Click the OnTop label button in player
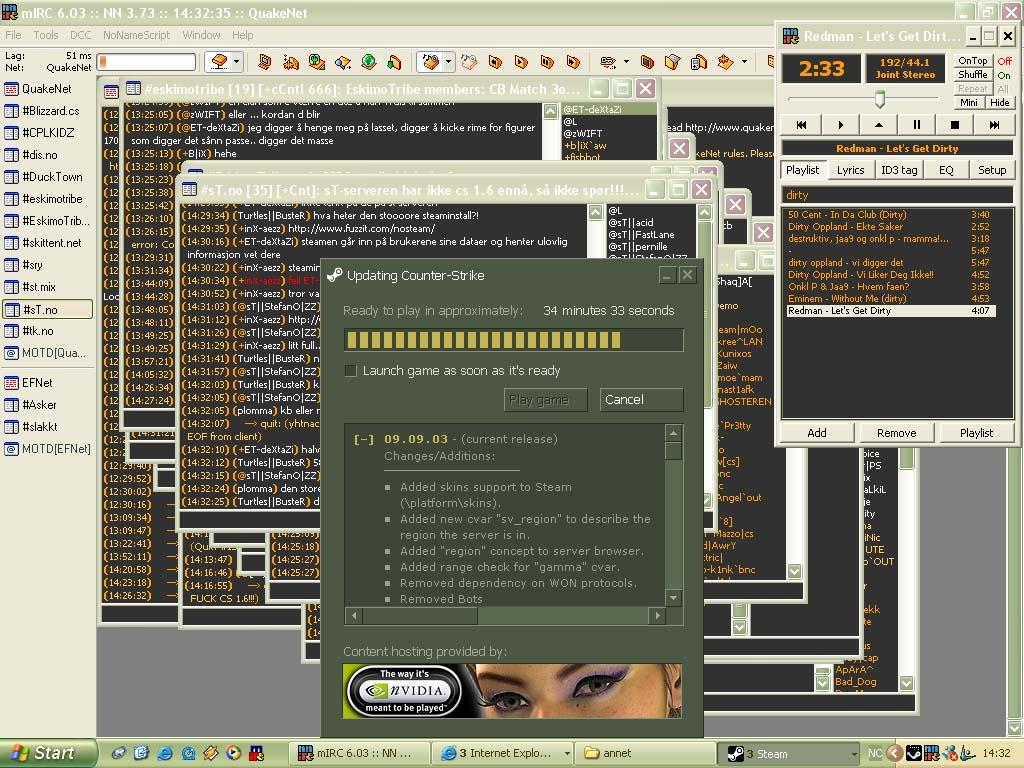The width and height of the screenshot is (1024, 768). coord(972,61)
